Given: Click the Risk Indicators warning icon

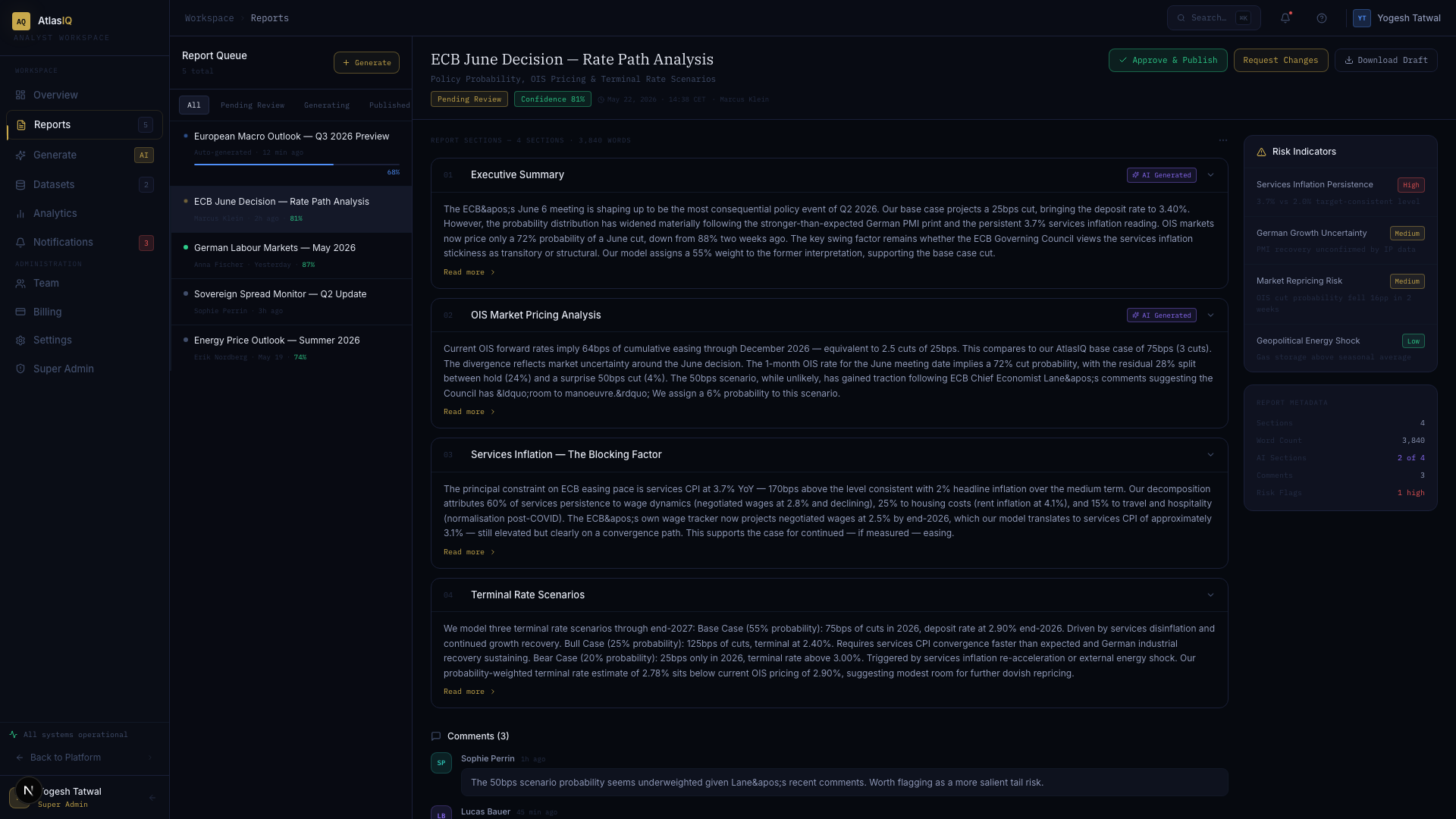Looking at the screenshot, I should point(1261,152).
